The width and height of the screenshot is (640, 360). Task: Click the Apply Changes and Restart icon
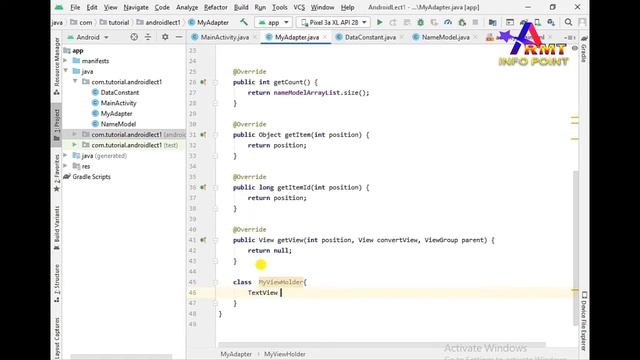[x=393, y=22]
